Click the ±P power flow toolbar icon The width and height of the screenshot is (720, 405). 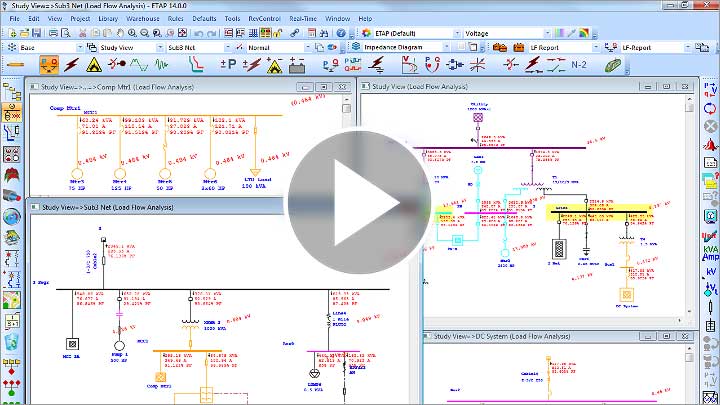click(x=228, y=64)
